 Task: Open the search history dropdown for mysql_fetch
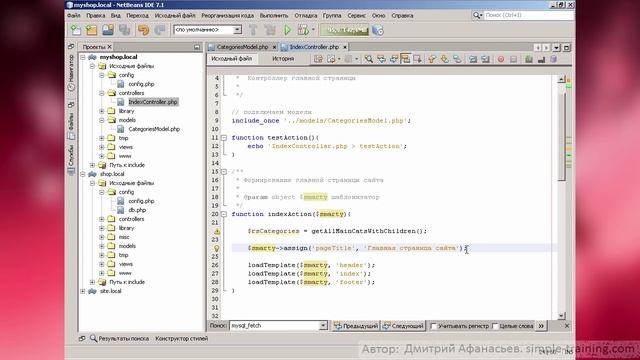point(323,326)
